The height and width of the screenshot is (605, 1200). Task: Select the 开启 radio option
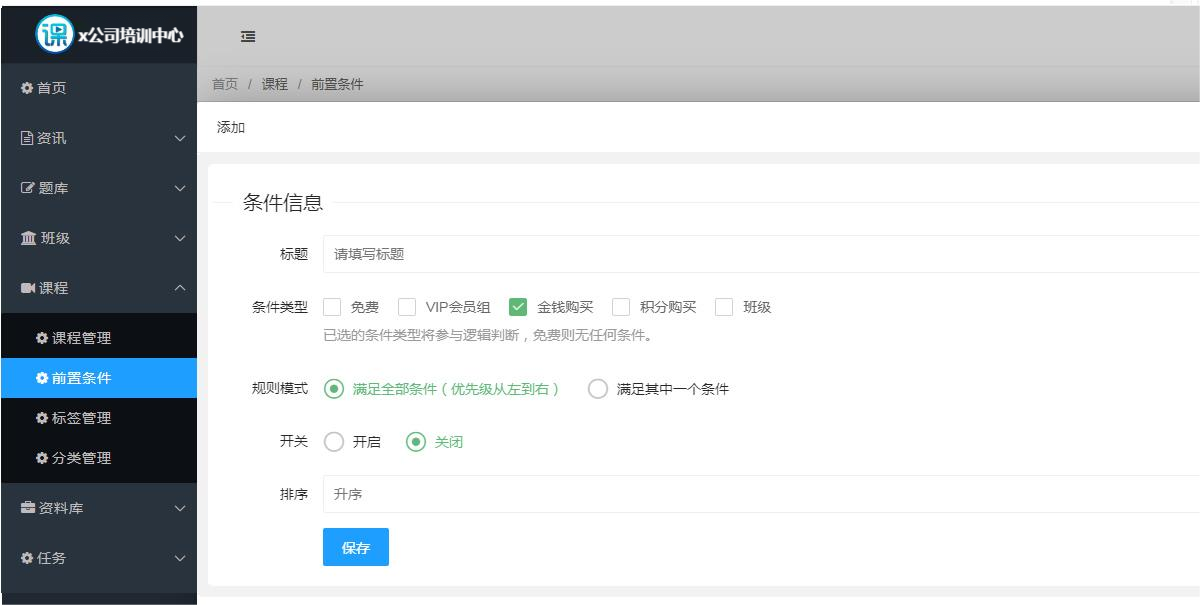pyautogui.click(x=334, y=442)
